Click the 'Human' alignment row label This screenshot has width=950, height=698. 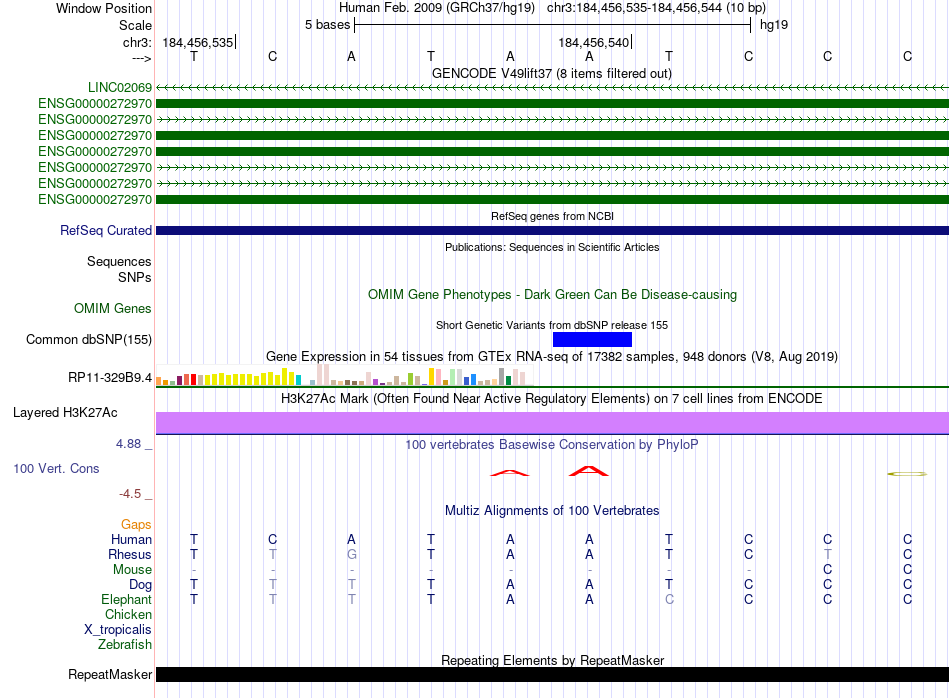pyautogui.click(x=131, y=539)
